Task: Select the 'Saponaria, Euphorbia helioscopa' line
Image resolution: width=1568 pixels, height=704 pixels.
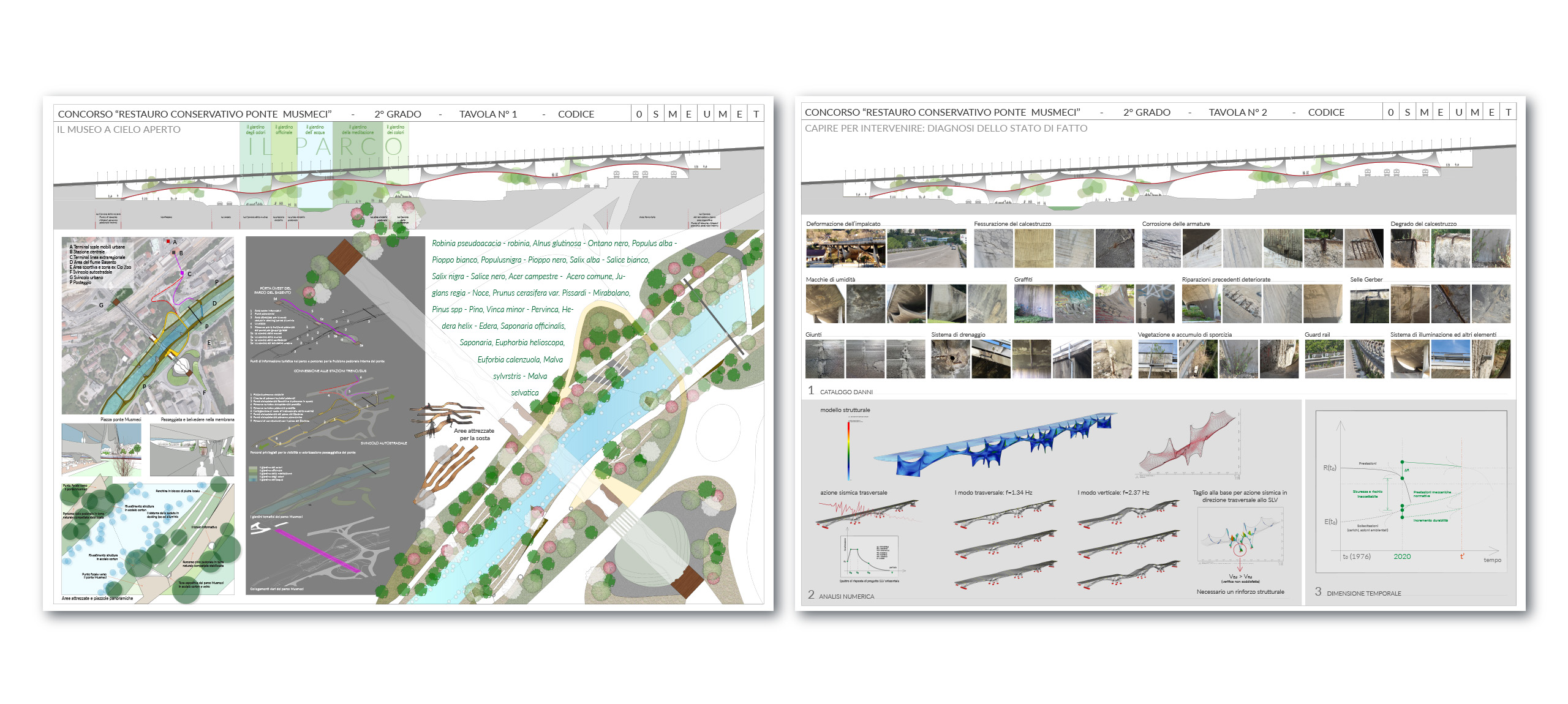Action: (512, 342)
